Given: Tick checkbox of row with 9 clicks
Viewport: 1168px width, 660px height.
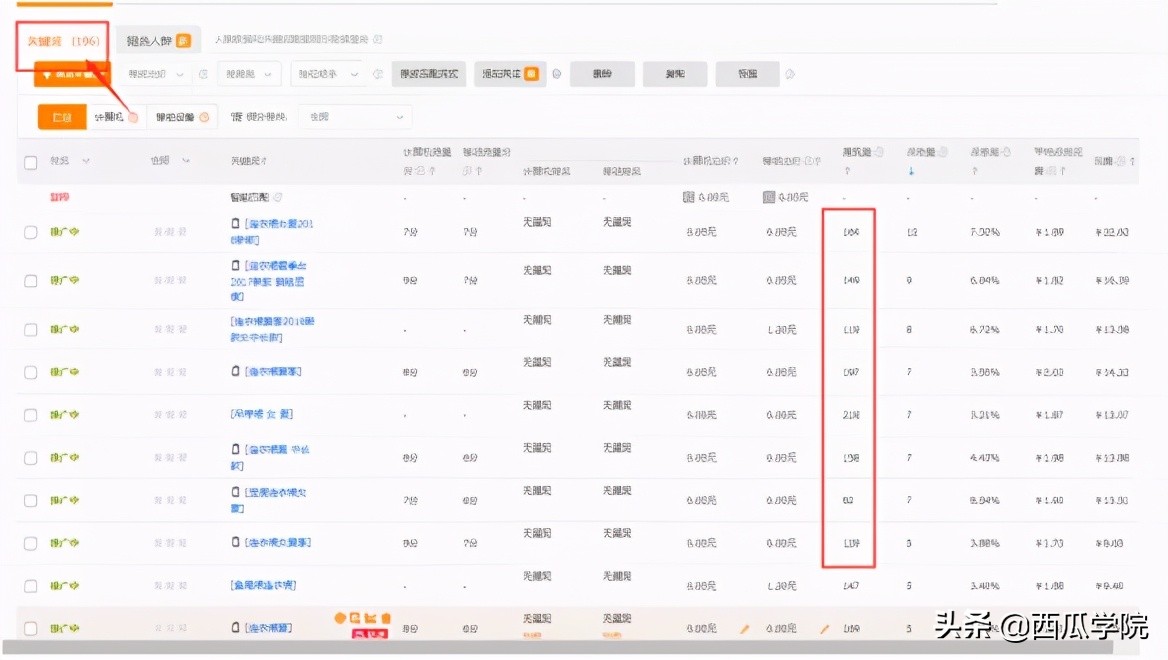Looking at the screenshot, I should pos(31,281).
